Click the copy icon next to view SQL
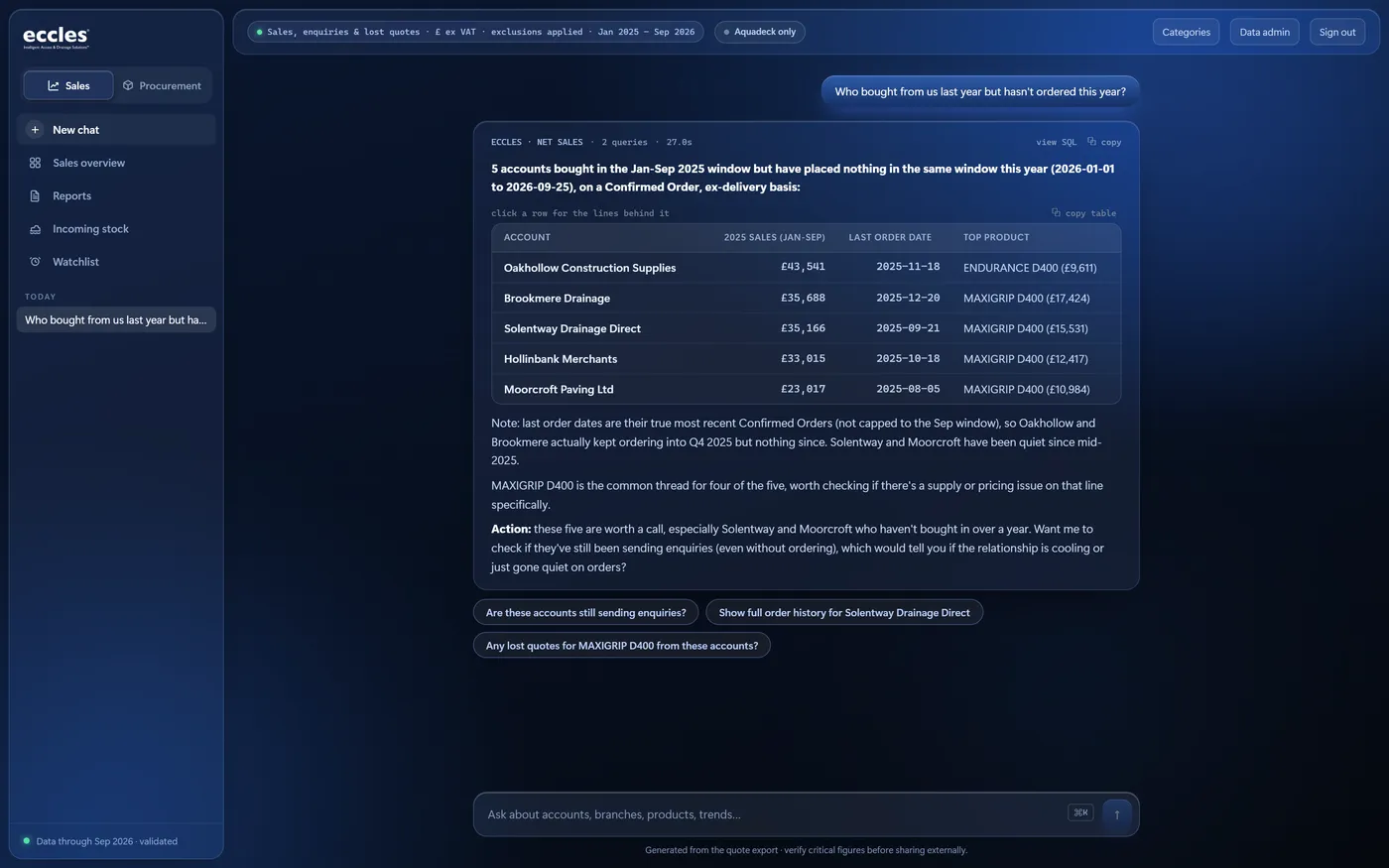The height and width of the screenshot is (868, 1389). tap(1091, 142)
